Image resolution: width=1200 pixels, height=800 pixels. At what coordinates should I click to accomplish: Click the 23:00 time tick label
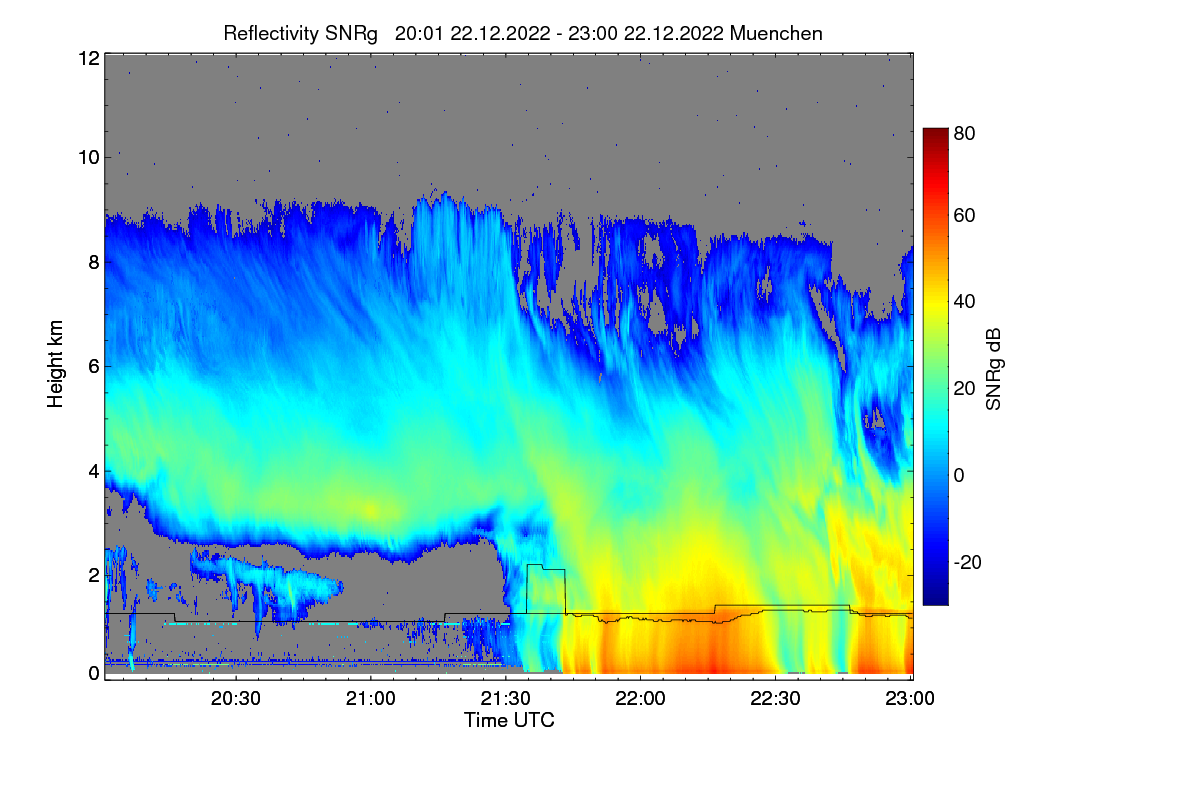pyautogui.click(x=911, y=700)
